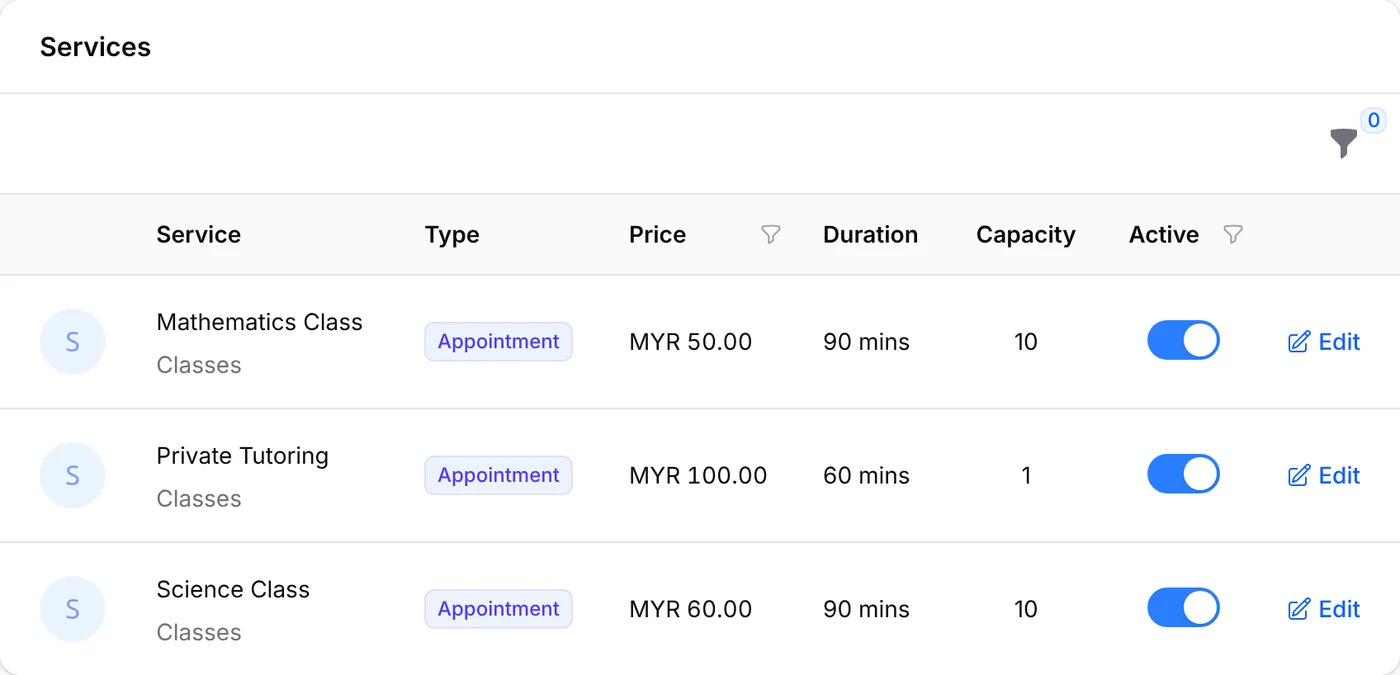Click the Classes label under Private Tutoring
This screenshot has height=675, width=1400.
tap(199, 499)
